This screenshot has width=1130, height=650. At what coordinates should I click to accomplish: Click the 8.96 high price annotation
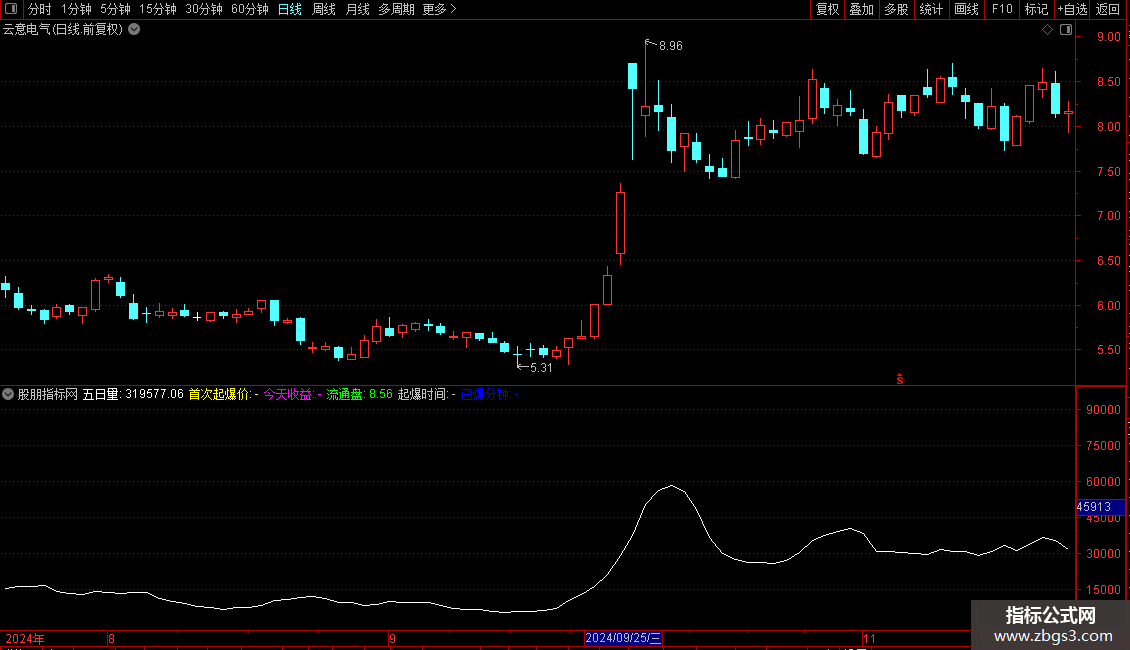tap(670, 46)
